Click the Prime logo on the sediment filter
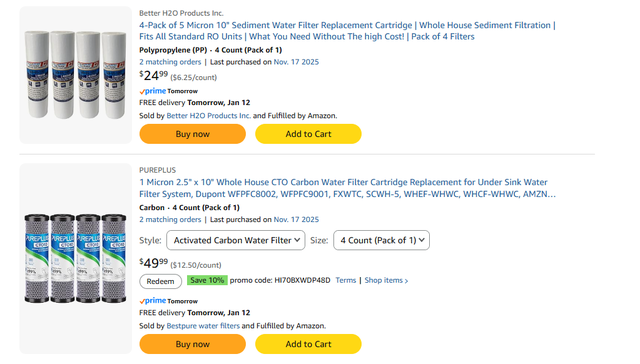This screenshot has height=364, width=640. click(153, 91)
